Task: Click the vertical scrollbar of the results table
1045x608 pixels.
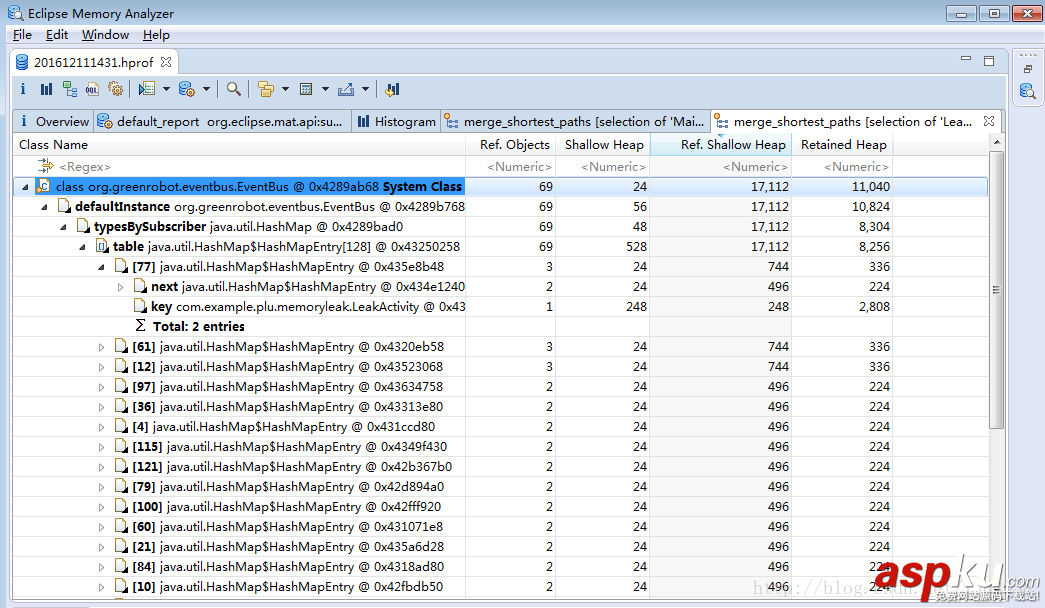Action: click(x=995, y=290)
